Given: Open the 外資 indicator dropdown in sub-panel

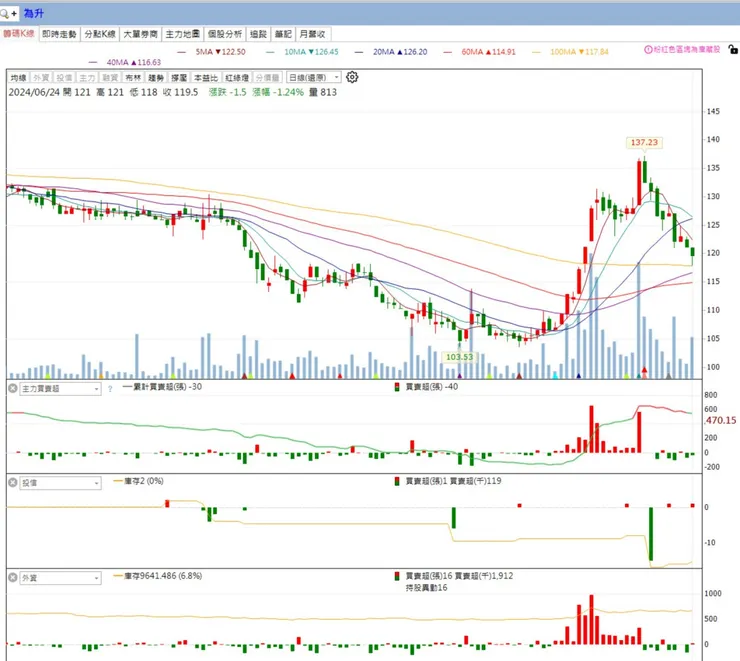Looking at the screenshot, I should 60,578.
